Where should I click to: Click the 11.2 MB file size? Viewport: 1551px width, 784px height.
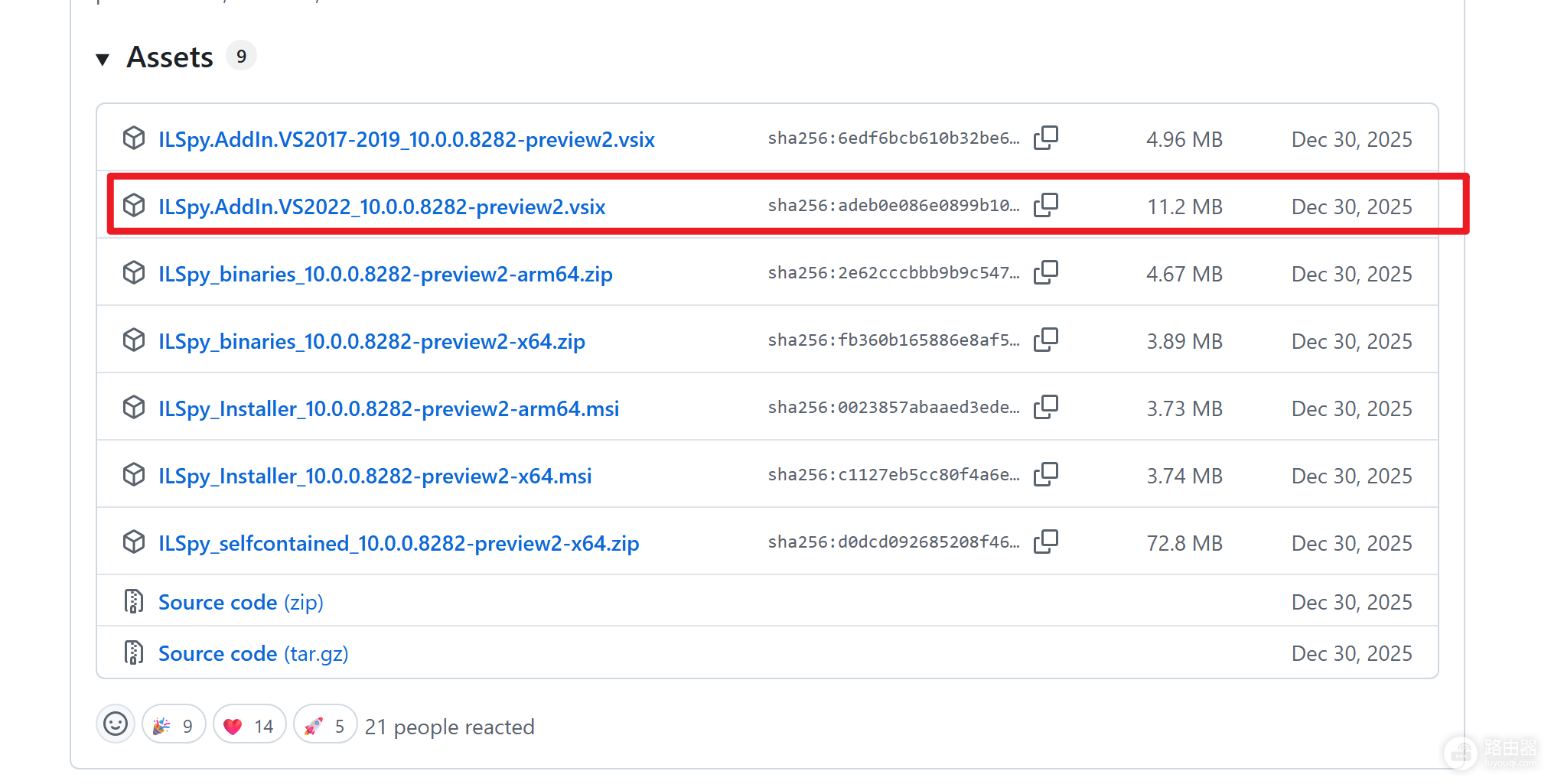[1184, 207]
